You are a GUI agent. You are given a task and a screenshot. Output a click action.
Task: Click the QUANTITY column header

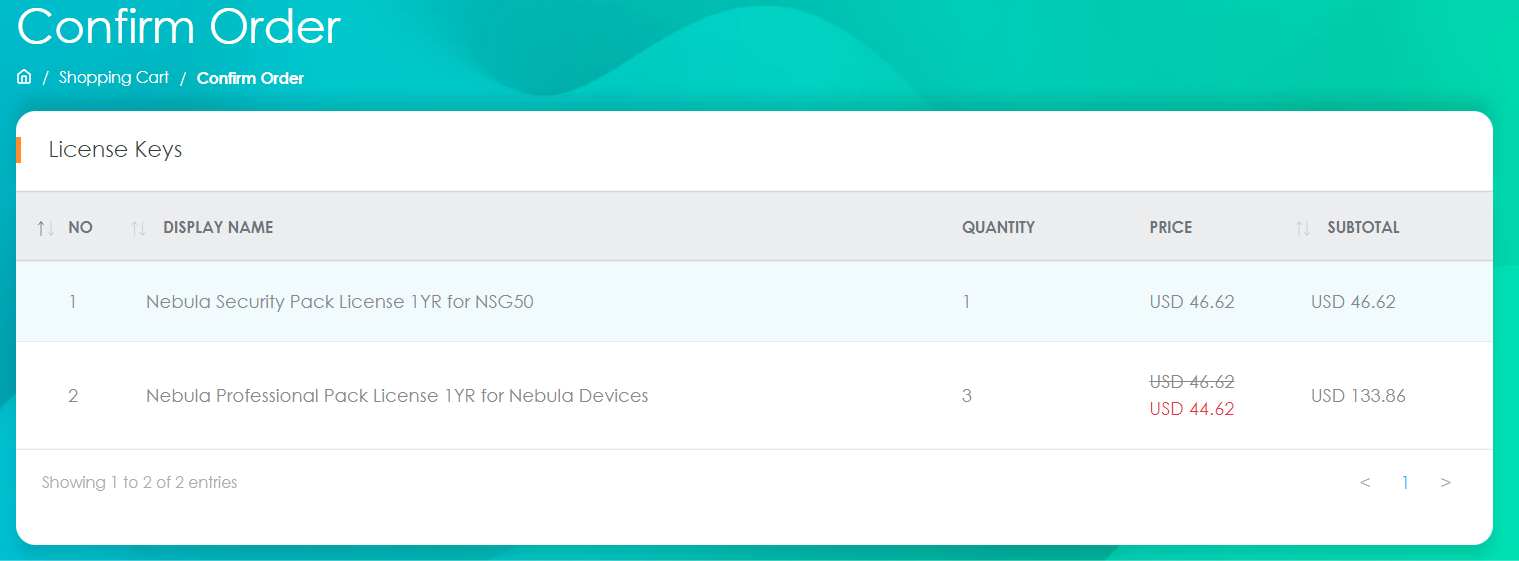(x=998, y=227)
